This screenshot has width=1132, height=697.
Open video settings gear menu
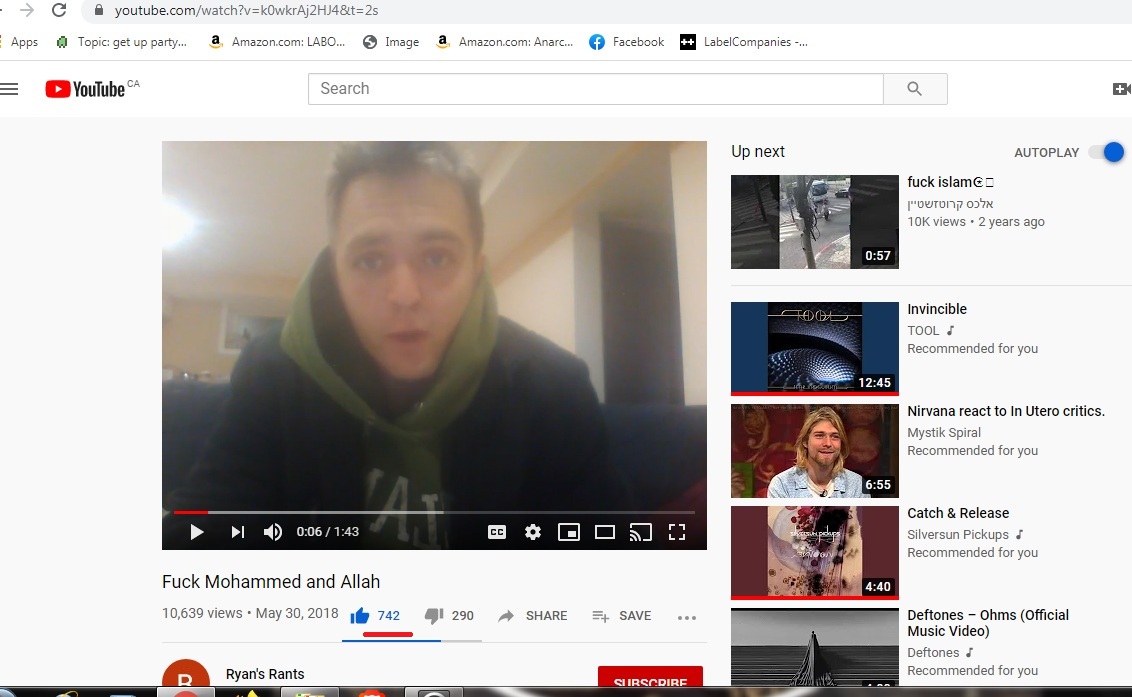pyautogui.click(x=533, y=532)
